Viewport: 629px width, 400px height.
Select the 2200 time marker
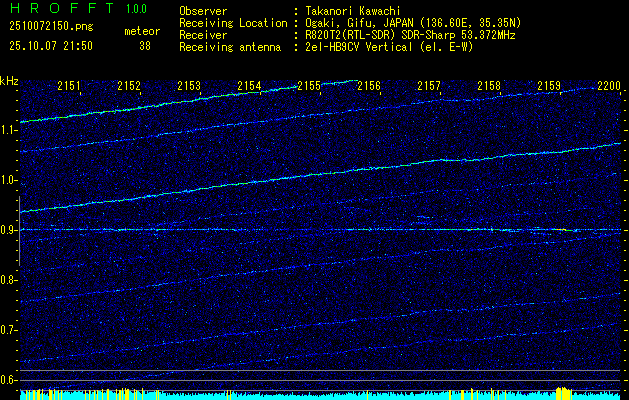click(608, 87)
